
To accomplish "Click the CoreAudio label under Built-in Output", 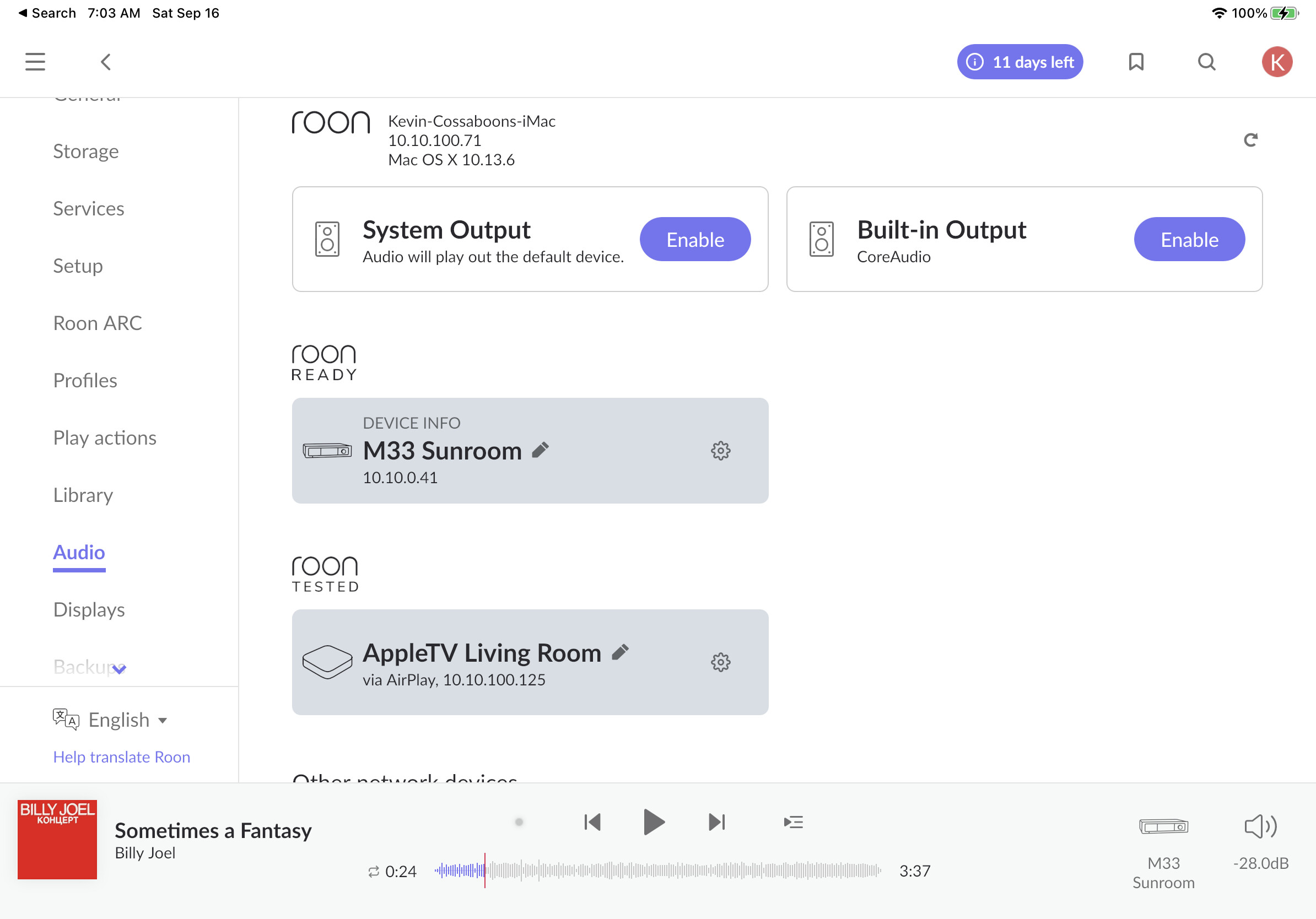I will 893,257.
